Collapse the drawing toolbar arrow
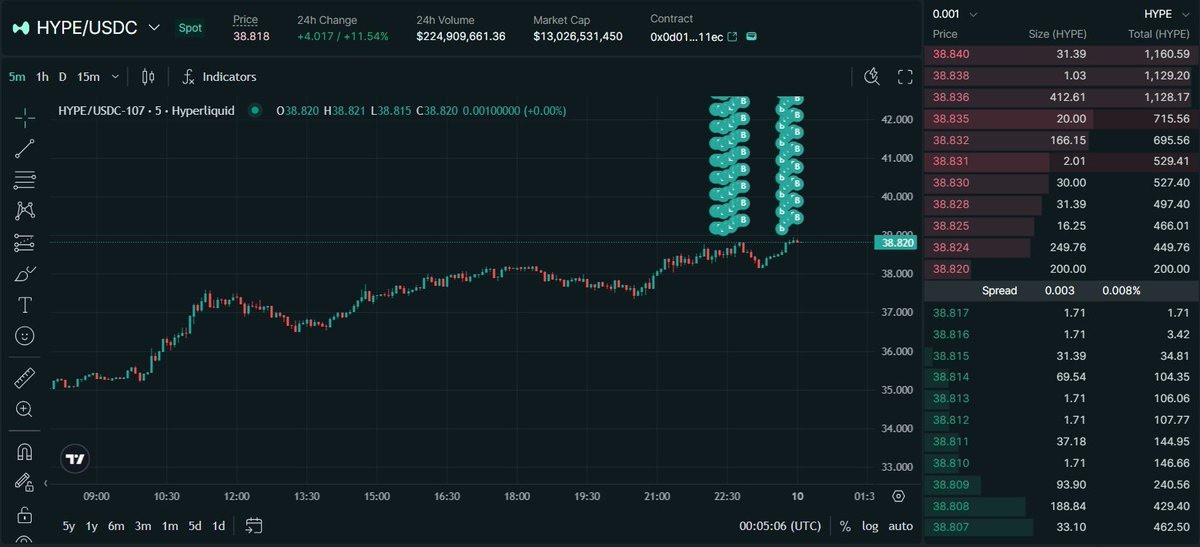Viewport: 1200px width, 547px height. pos(44,484)
